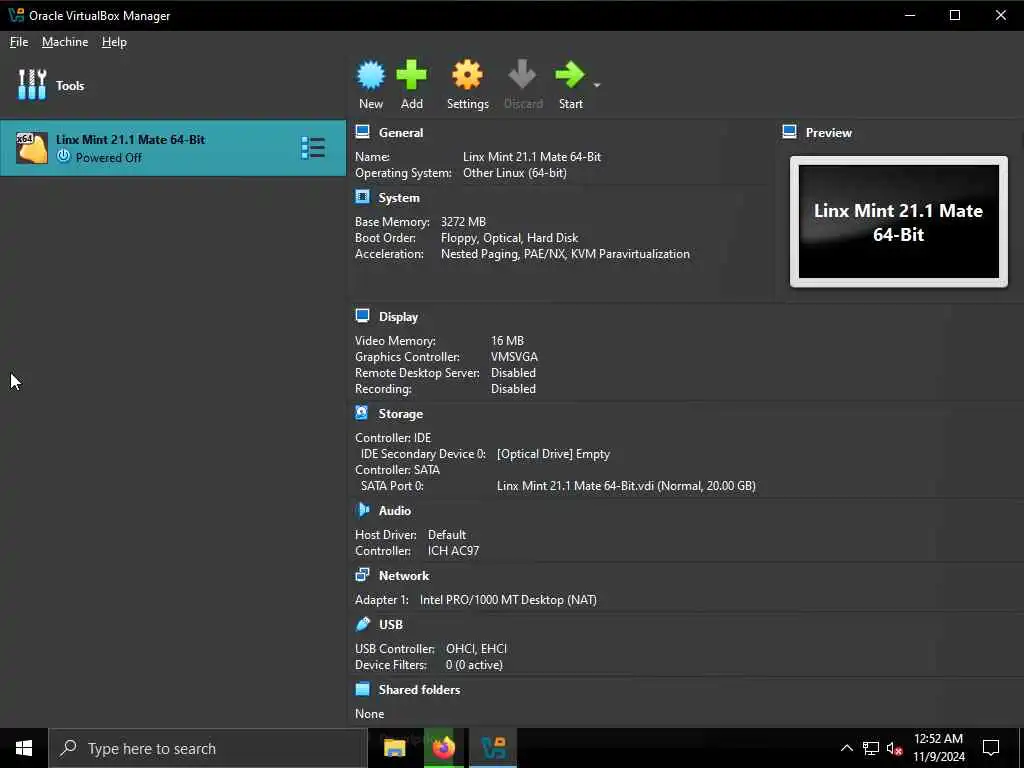Show hidden system tray icons
Image resolution: width=1024 pixels, height=768 pixels.
846,748
